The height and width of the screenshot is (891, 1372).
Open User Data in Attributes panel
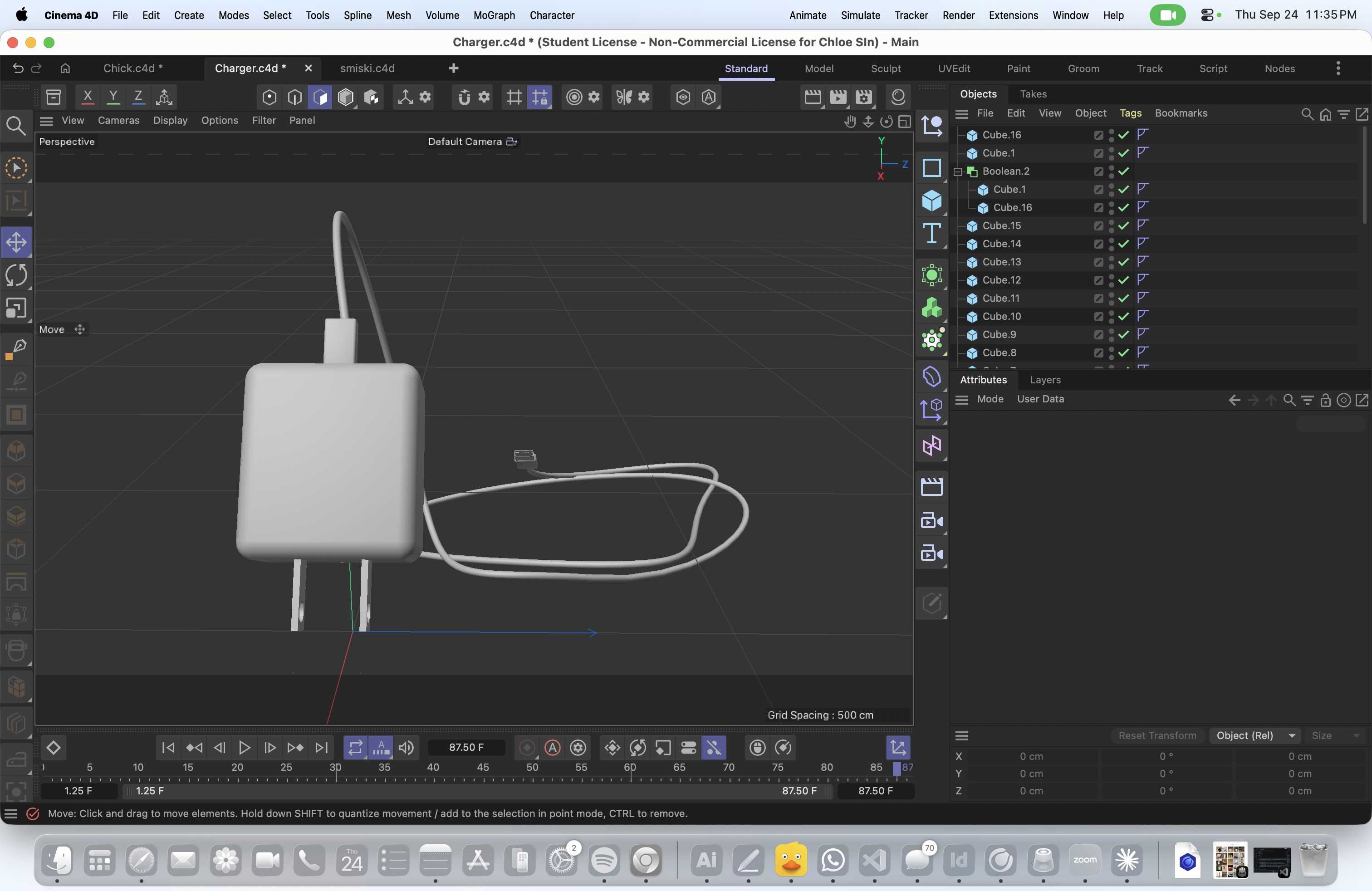point(1040,399)
